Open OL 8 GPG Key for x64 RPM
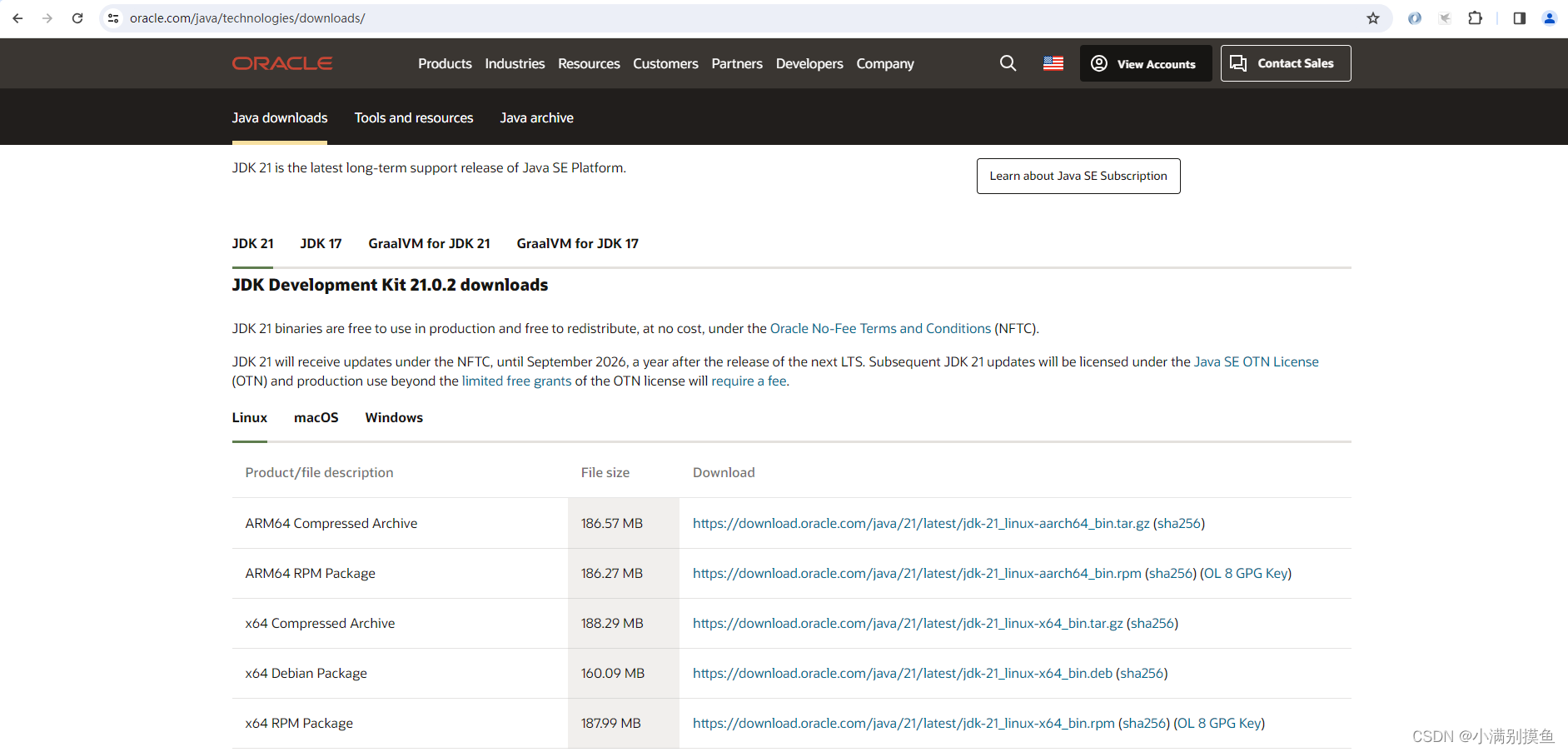Screen dimensions: 1568x752 click(x=1219, y=723)
